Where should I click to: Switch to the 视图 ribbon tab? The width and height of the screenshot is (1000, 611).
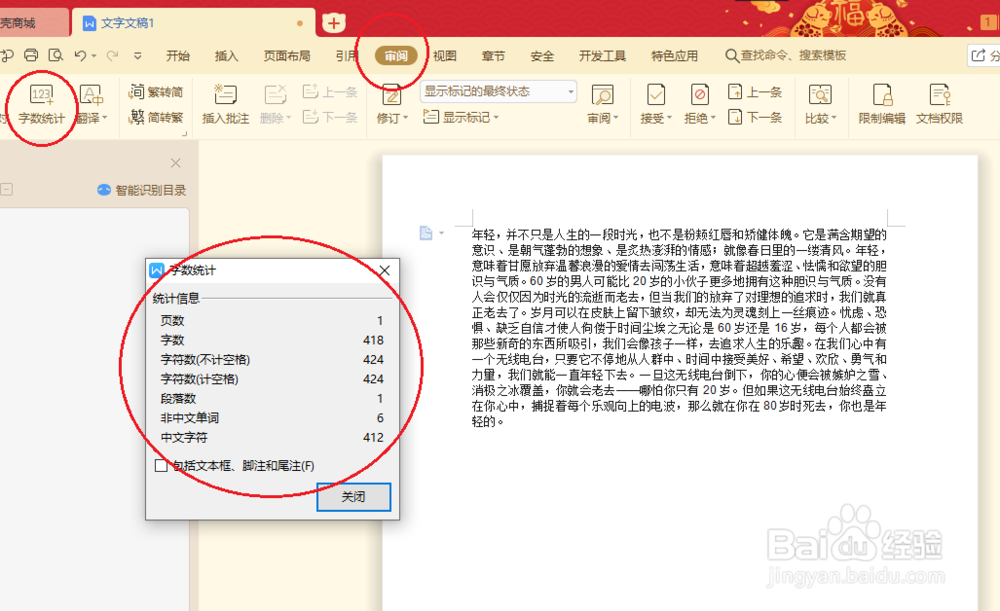[x=446, y=56]
